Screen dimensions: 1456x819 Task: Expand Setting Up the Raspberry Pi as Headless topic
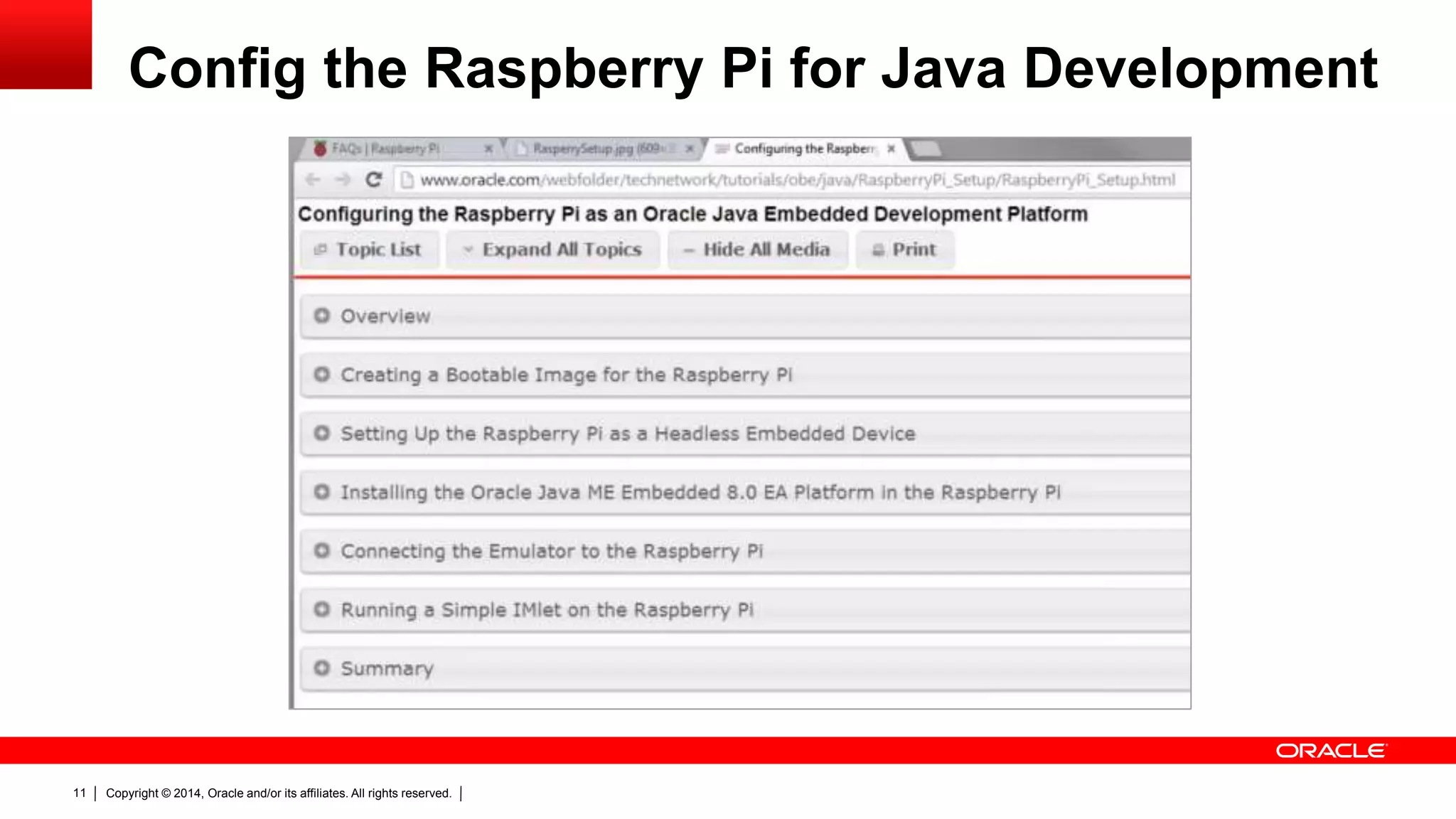pos(745,434)
